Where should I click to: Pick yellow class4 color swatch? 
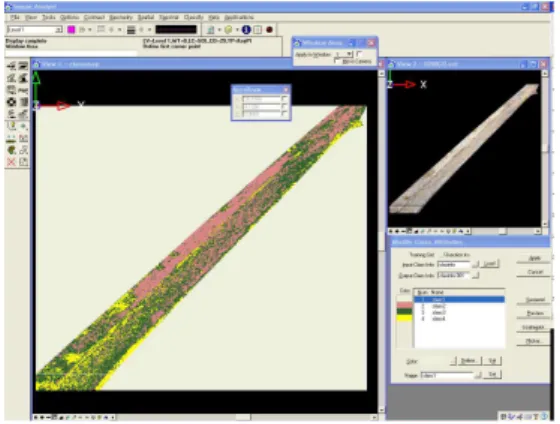pyautogui.click(x=405, y=318)
